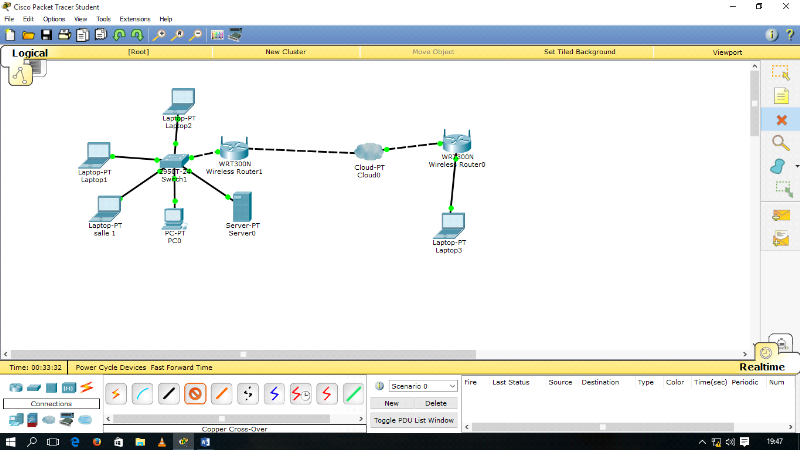Choose the Console cable
This screenshot has height=450, width=800.
coord(142,394)
